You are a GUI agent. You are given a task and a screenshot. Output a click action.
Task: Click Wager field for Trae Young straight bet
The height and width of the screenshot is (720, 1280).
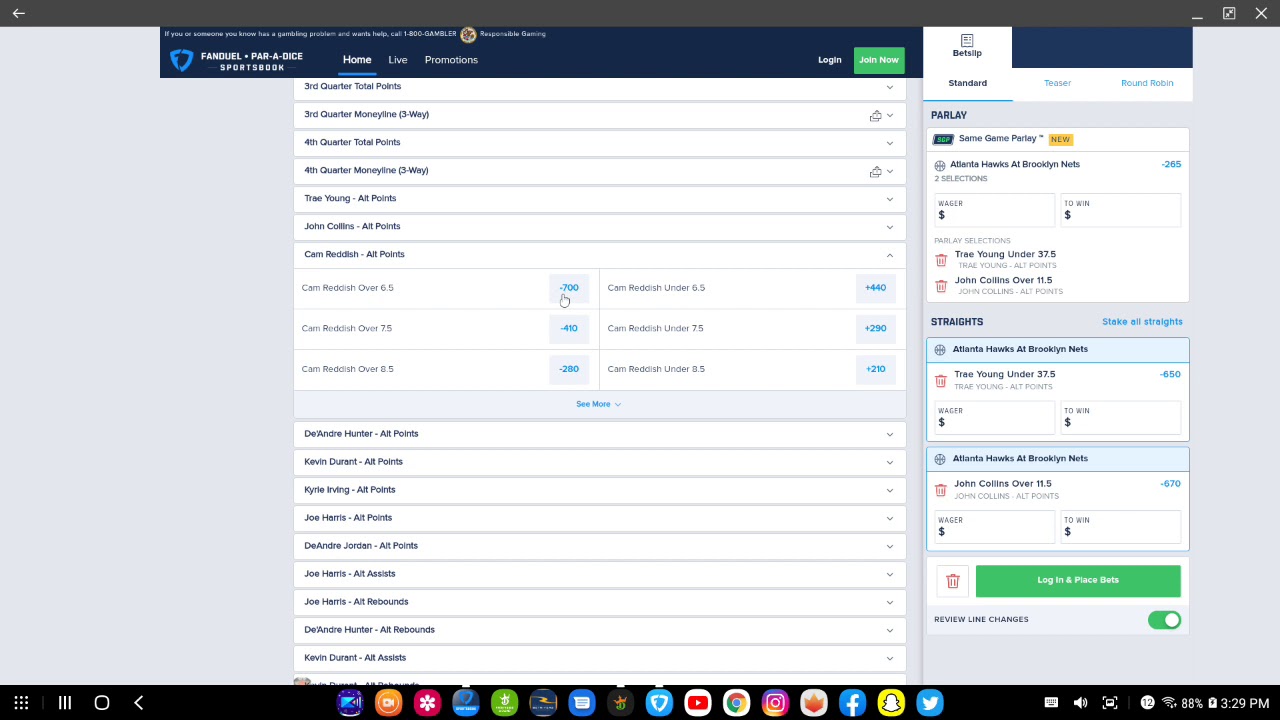(993, 417)
